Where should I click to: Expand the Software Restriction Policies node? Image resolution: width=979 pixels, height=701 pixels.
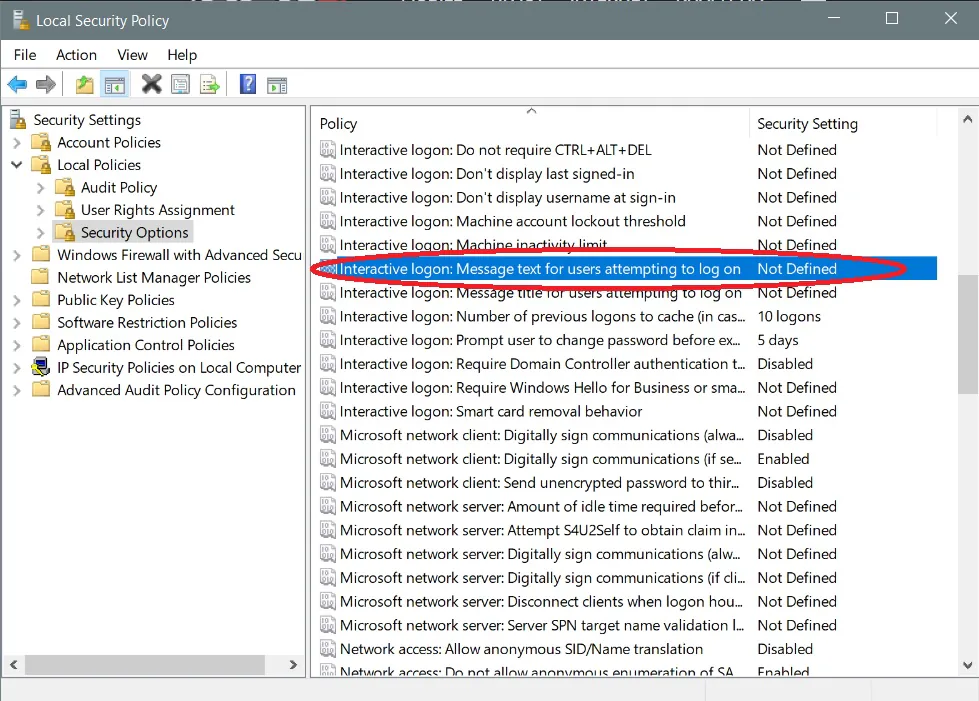pyautogui.click(x=17, y=323)
